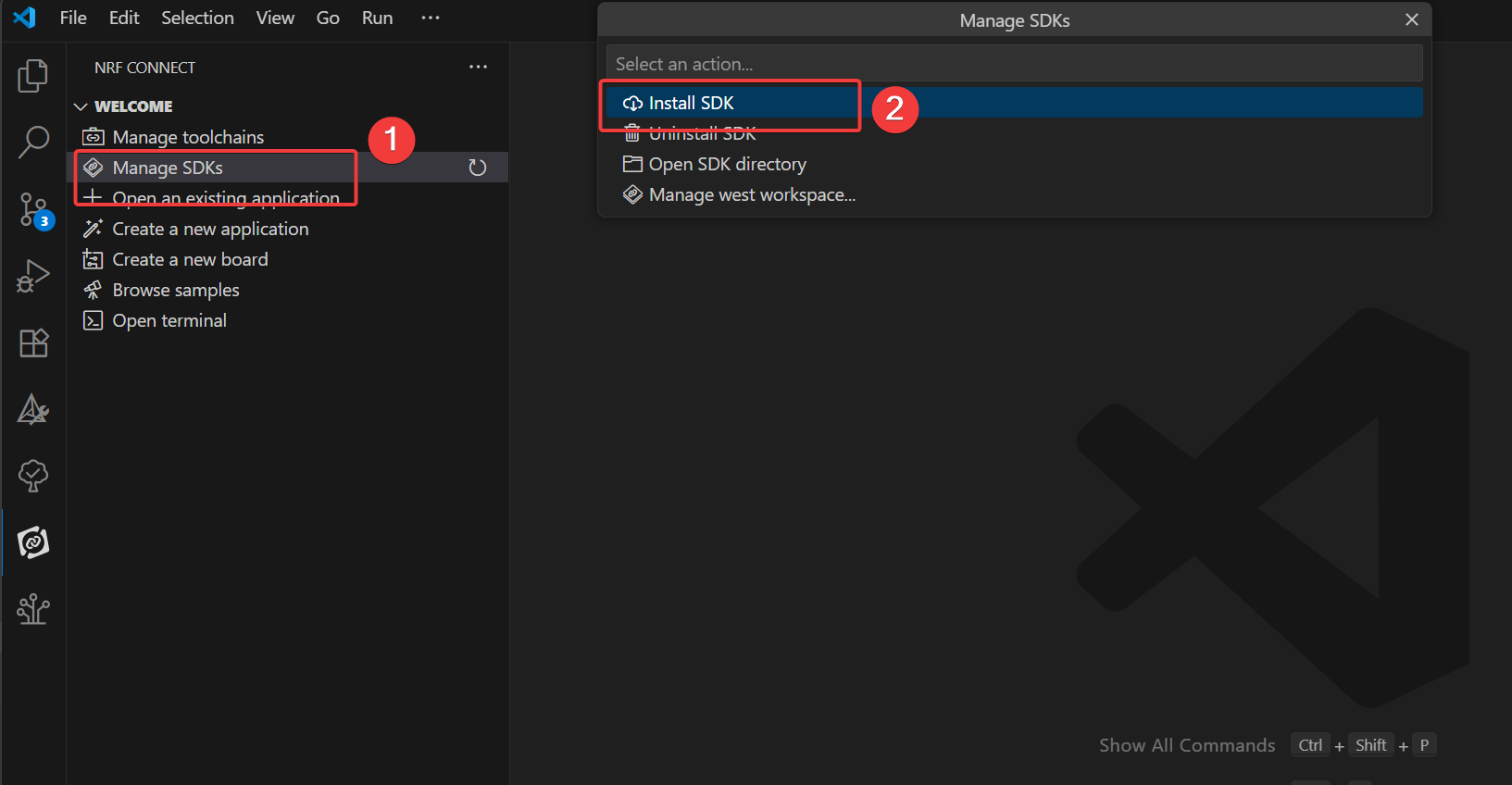Open Source Control view with badge 3
1512x785 pixels.
coord(35,210)
